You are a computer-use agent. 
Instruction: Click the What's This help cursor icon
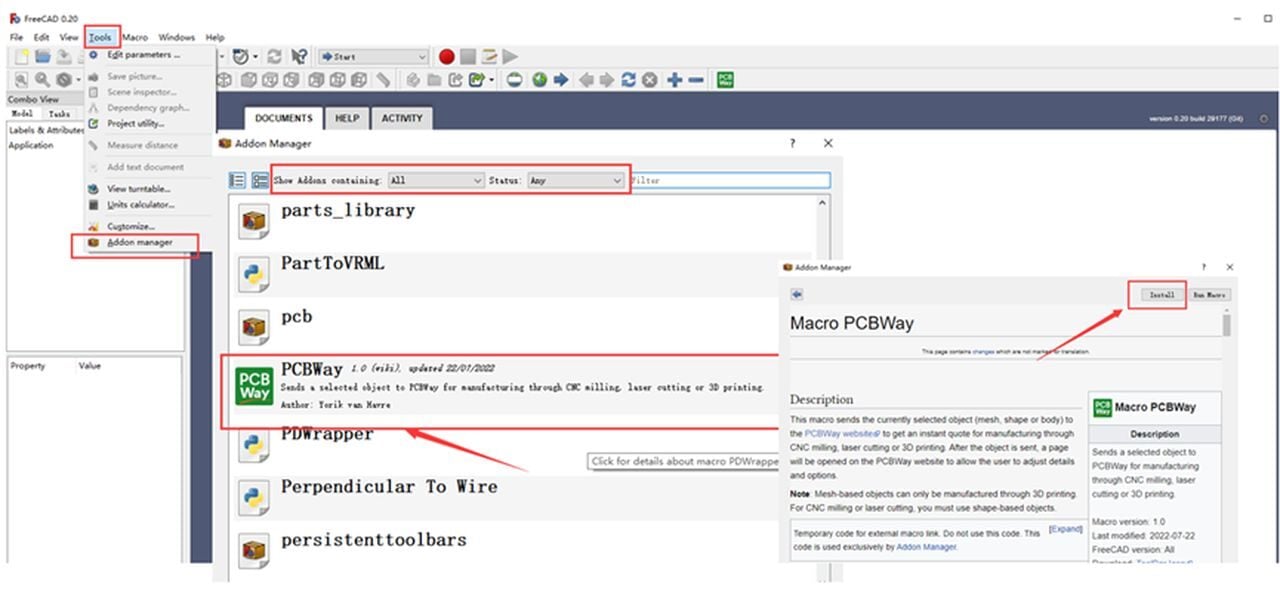click(x=298, y=57)
